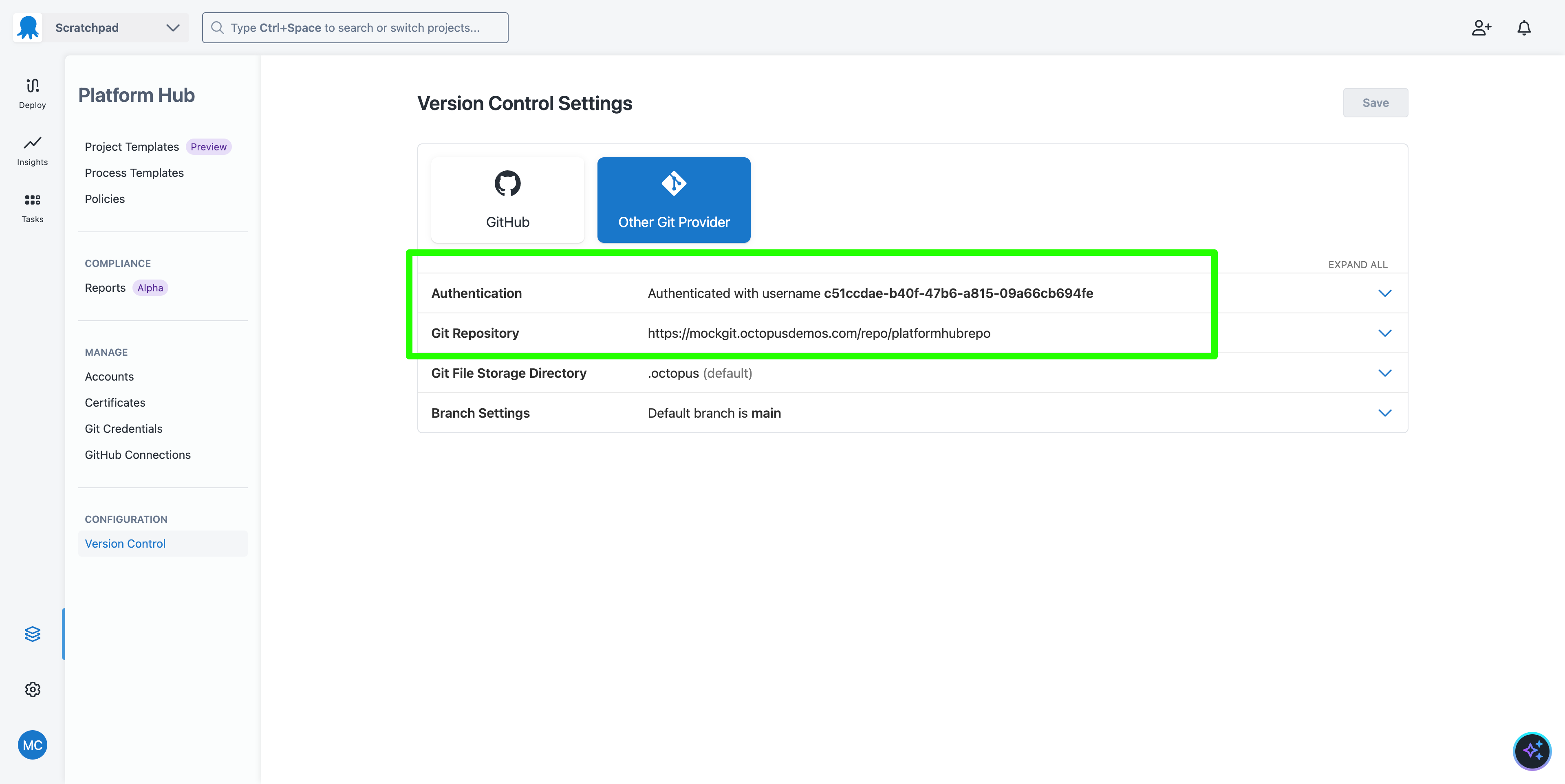Click the .octopus (default) value
Screen dimensions: 1565x784
pyautogui.click(x=700, y=373)
